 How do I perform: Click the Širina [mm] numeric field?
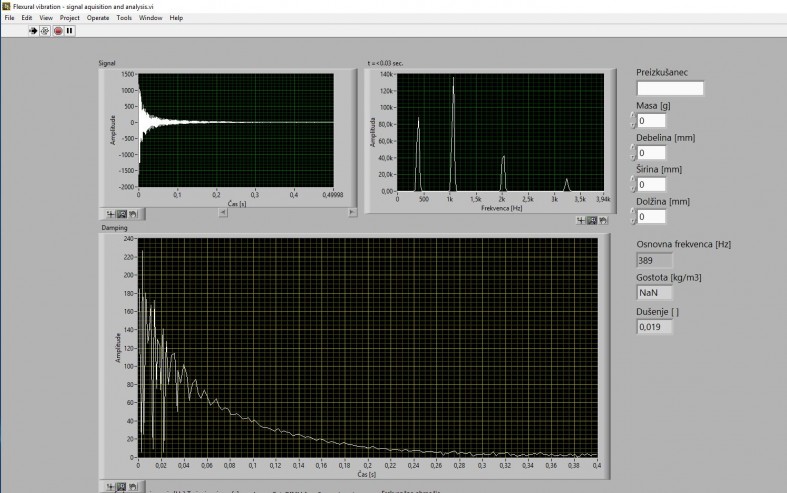[x=651, y=185]
